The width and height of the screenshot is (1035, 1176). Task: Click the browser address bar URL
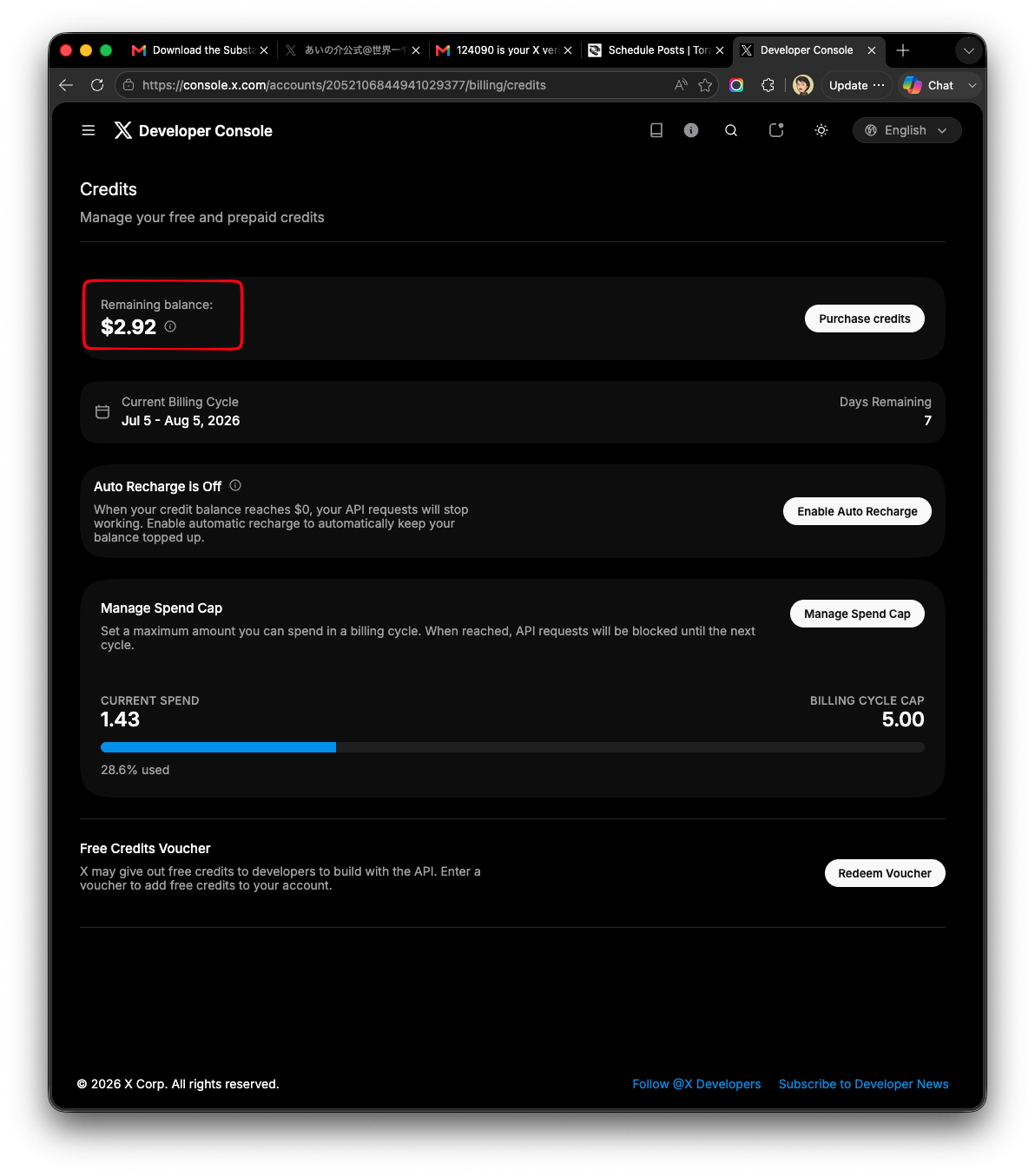tap(344, 85)
